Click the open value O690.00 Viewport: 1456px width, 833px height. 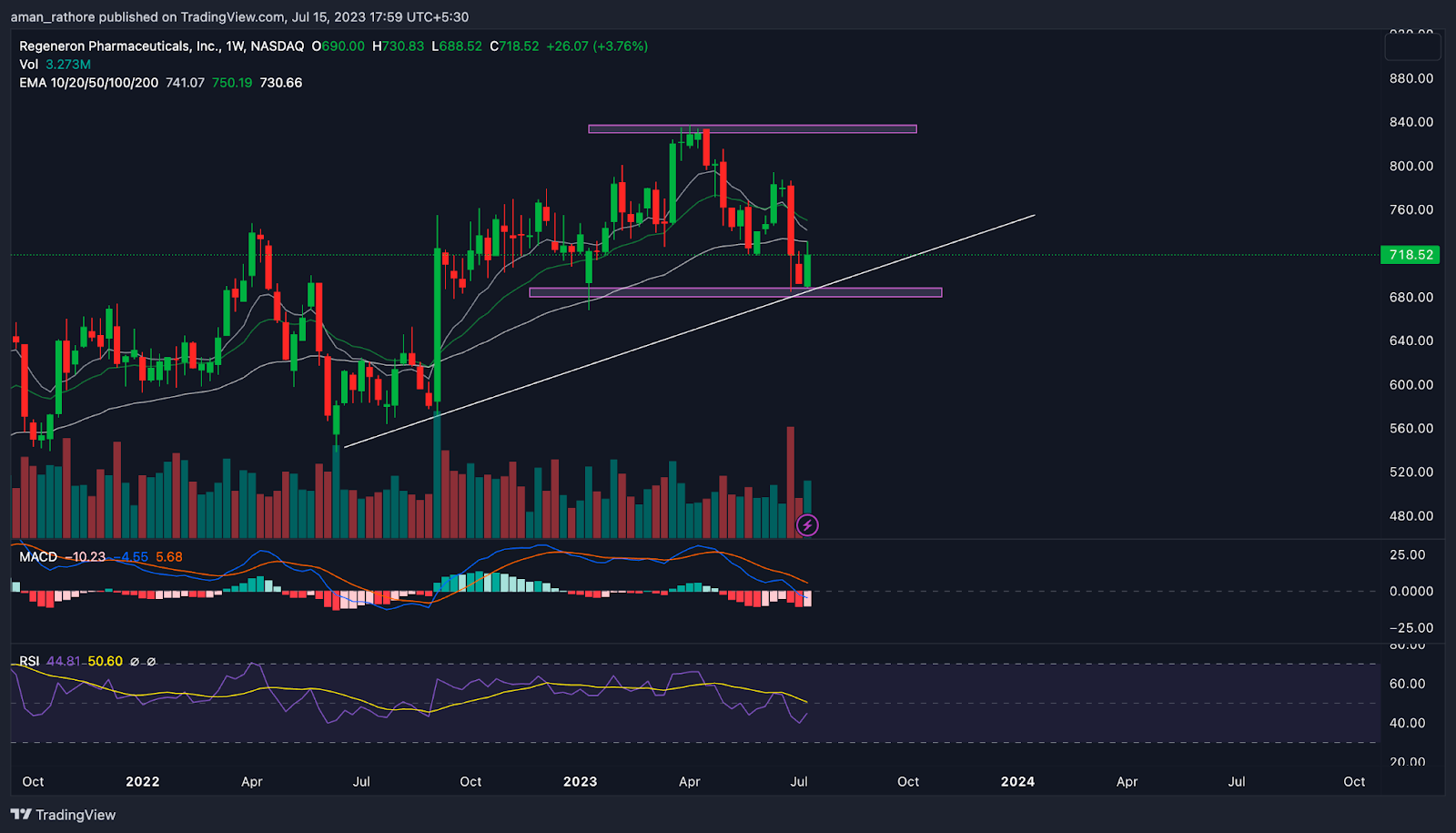point(338,46)
